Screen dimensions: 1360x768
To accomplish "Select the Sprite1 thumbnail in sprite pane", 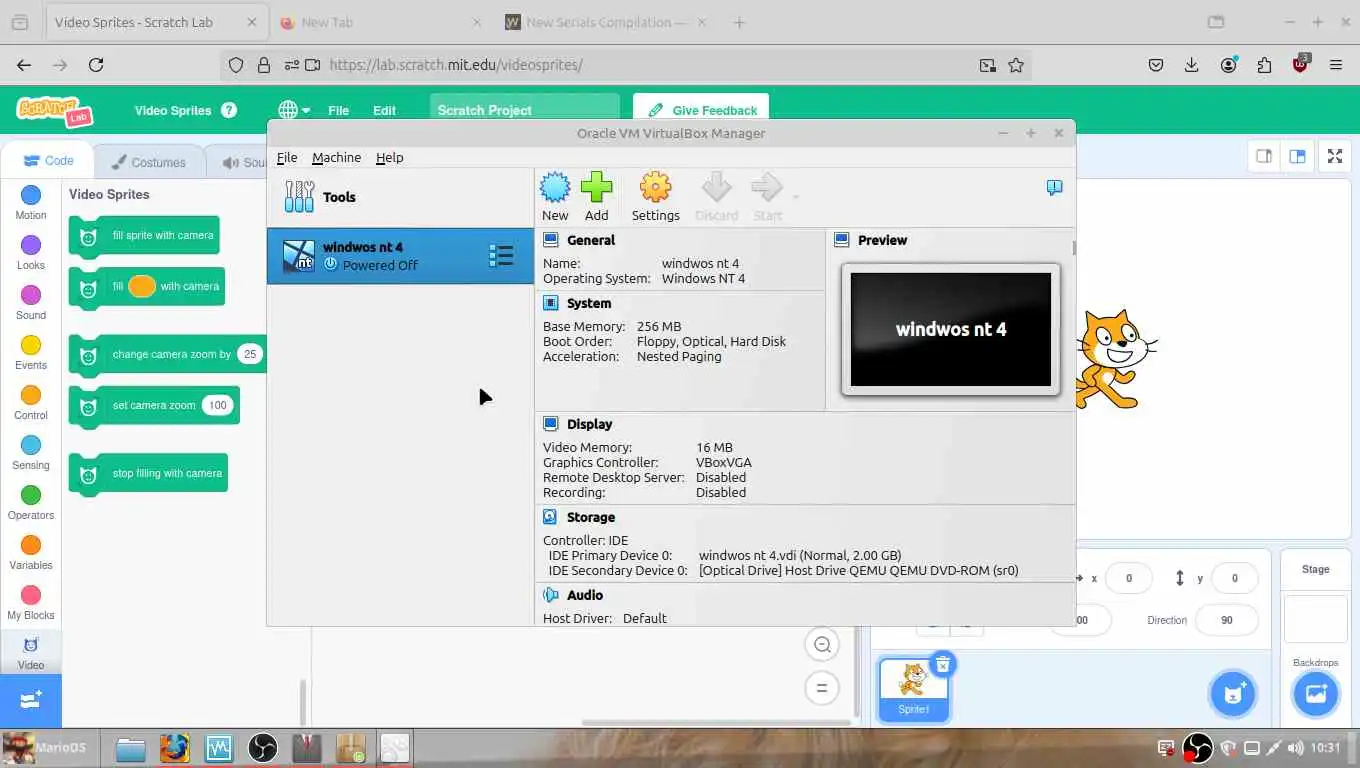I will tap(913, 688).
